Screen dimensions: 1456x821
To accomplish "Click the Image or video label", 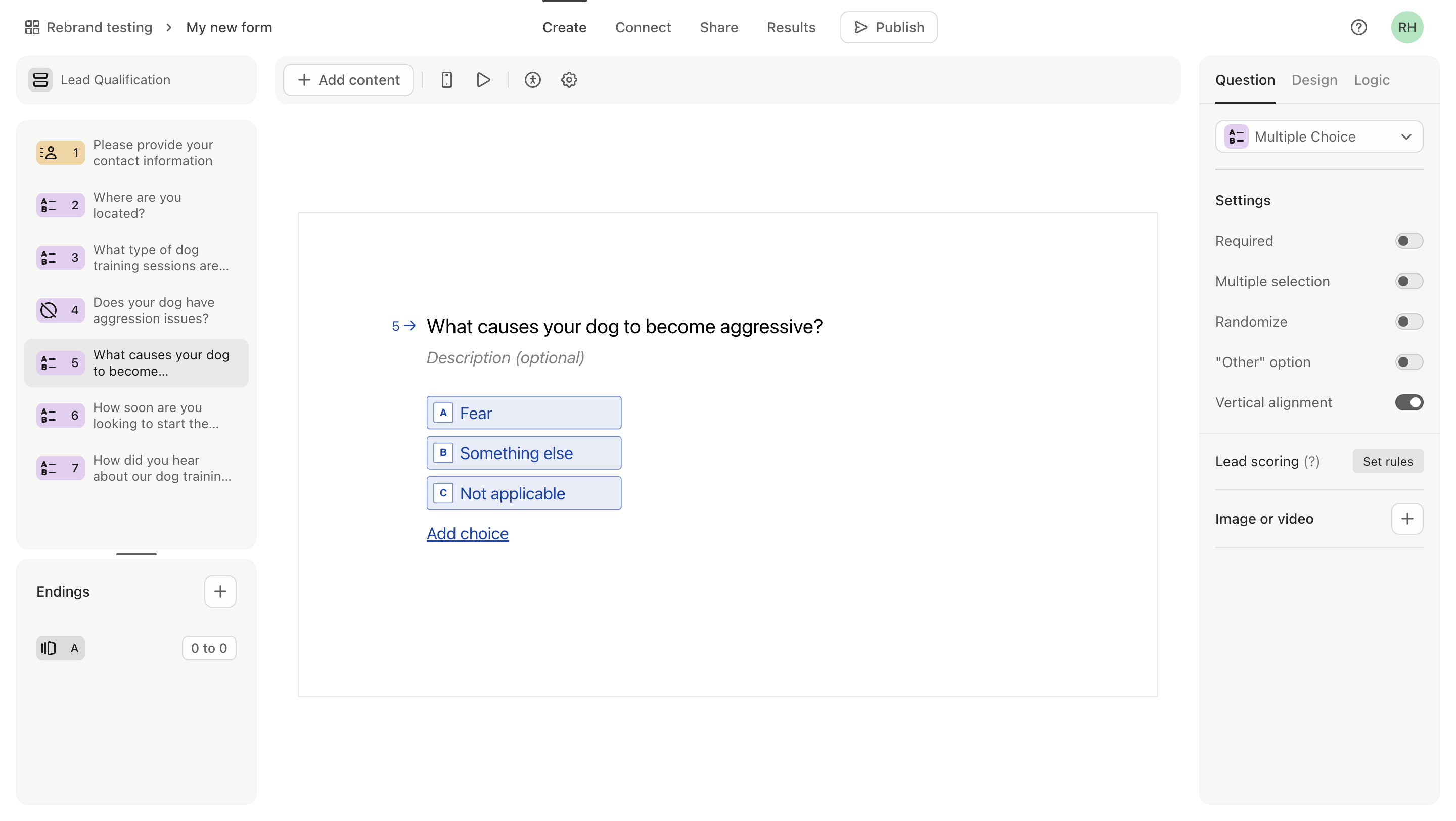I will point(1264,519).
